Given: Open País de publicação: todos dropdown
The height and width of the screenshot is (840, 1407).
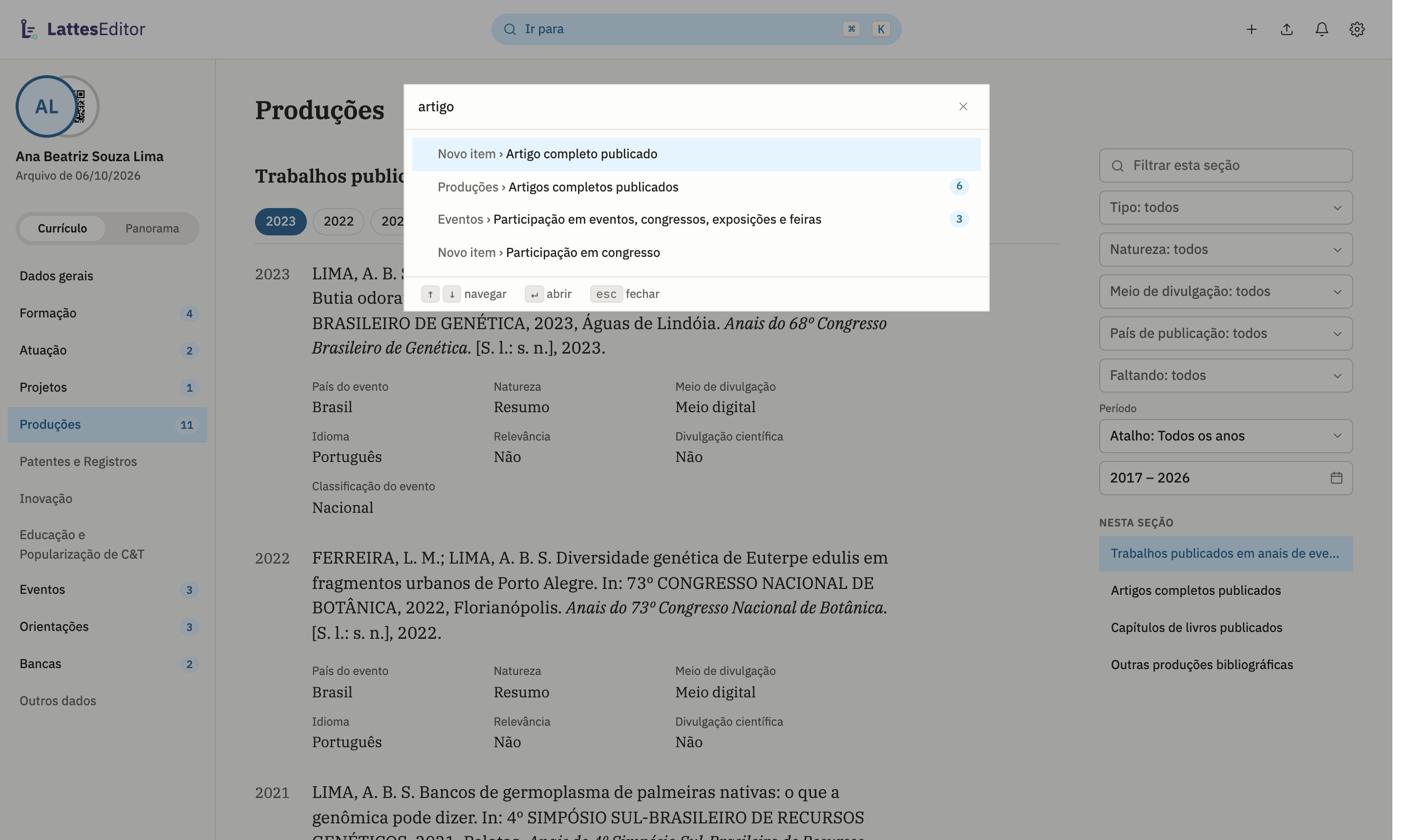Looking at the screenshot, I should [x=1226, y=334].
